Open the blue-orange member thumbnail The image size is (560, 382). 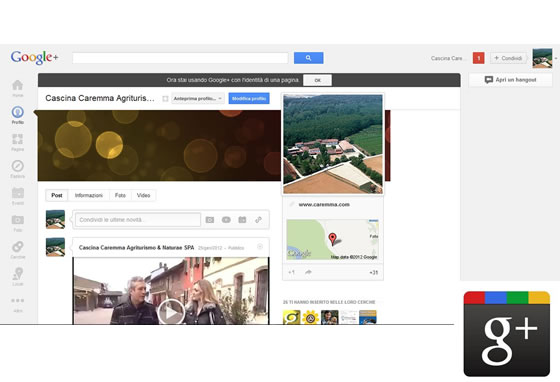click(368, 317)
